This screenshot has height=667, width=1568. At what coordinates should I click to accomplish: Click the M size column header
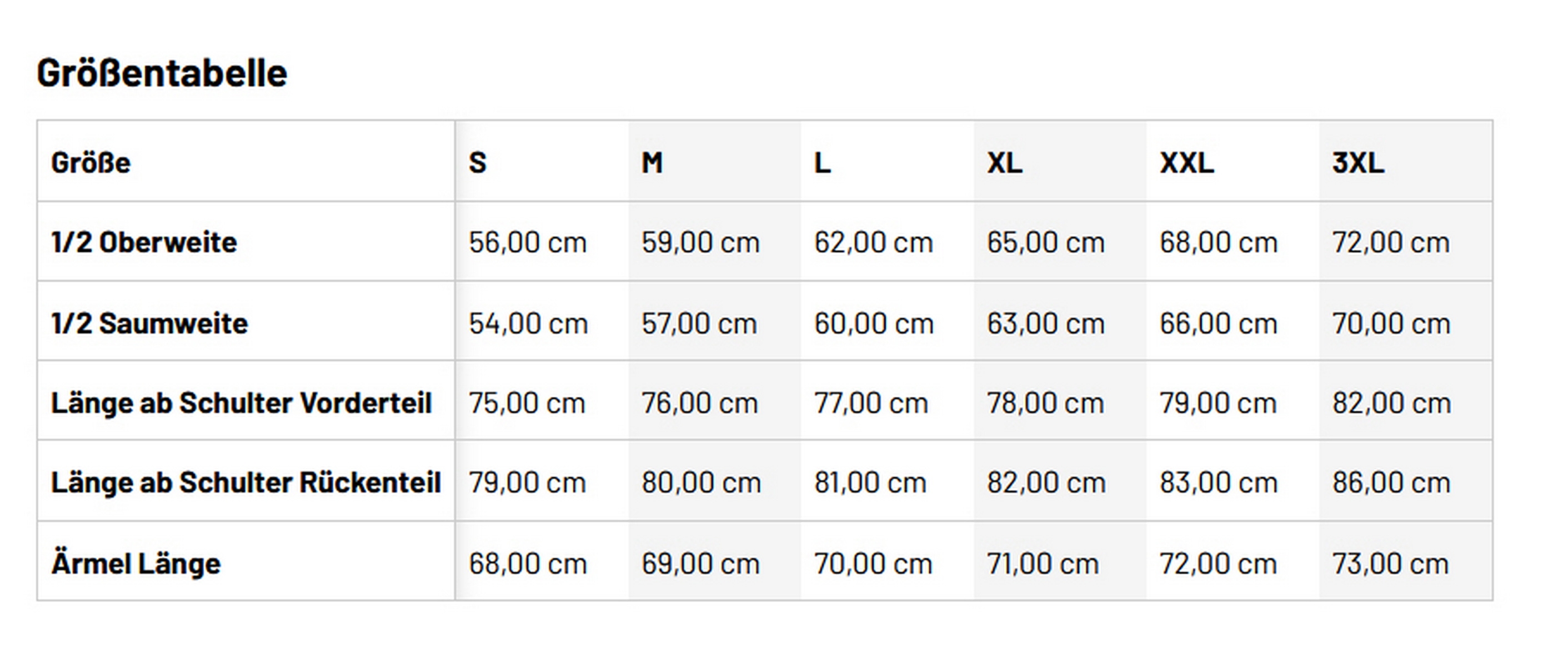point(652,163)
